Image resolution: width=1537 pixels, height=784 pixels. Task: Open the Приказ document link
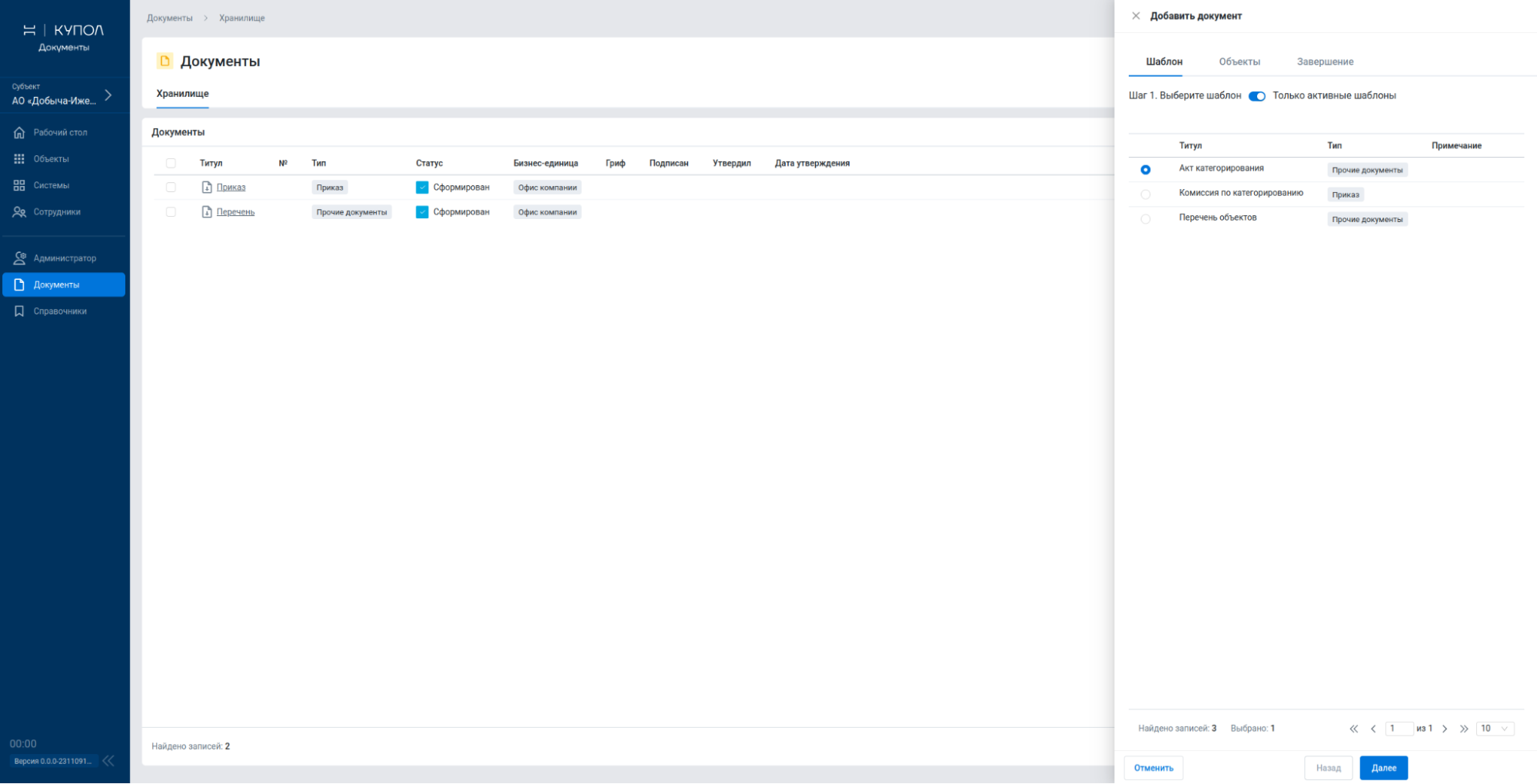[x=231, y=188]
